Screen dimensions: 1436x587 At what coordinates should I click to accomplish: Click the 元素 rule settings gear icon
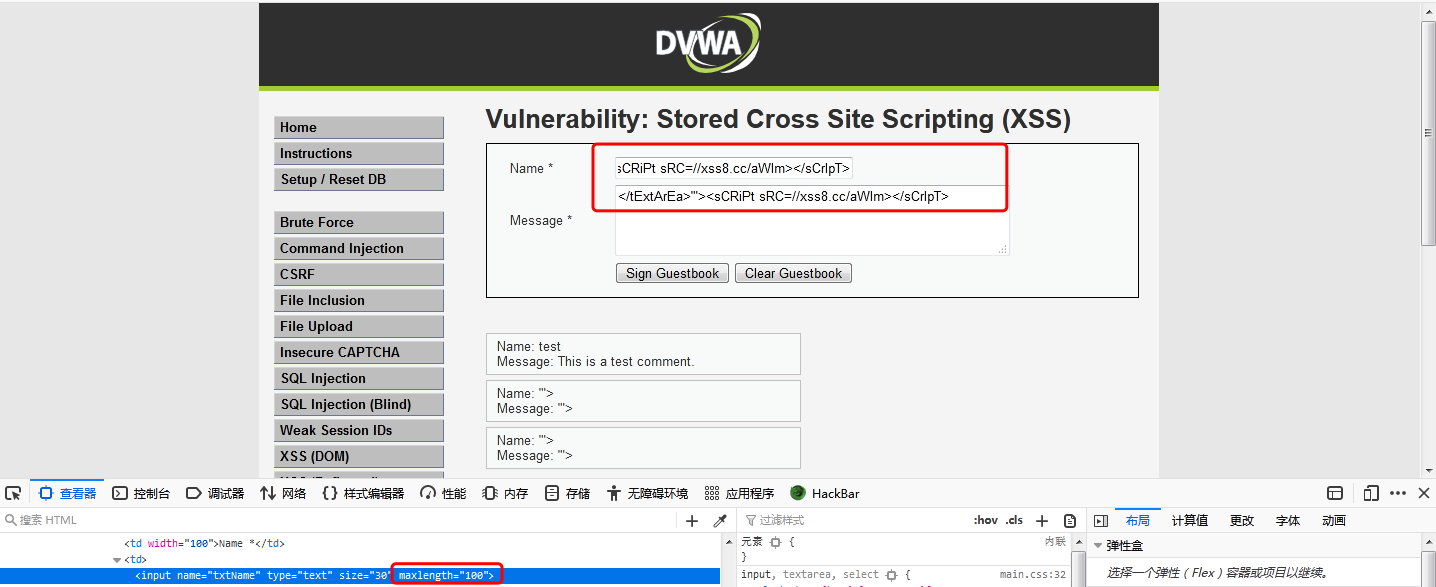(x=775, y=541)
